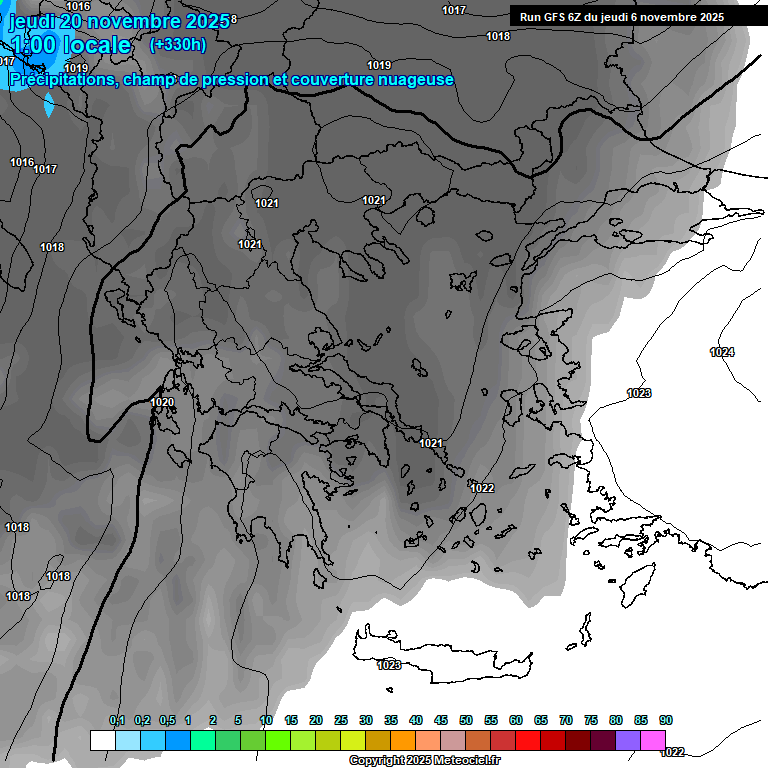
Task: Click the 1023 label on Crete island
Action: coord(389,665)
